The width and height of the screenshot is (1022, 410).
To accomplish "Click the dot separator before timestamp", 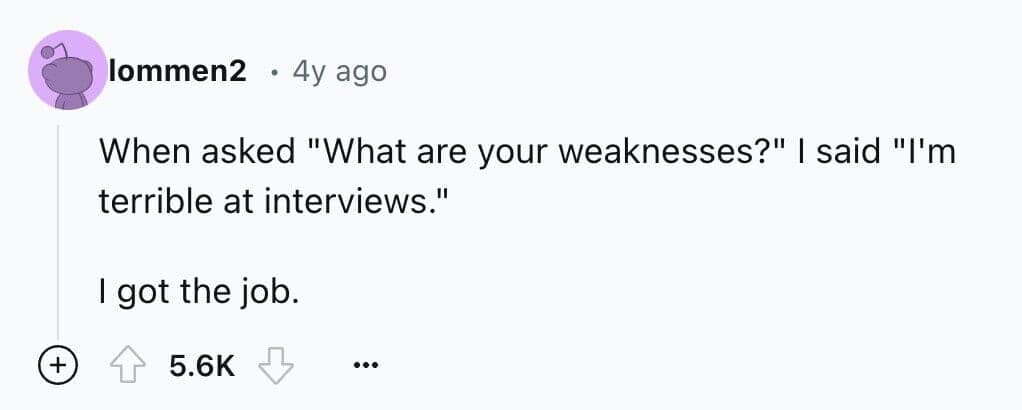I will (x=273, y=72).
